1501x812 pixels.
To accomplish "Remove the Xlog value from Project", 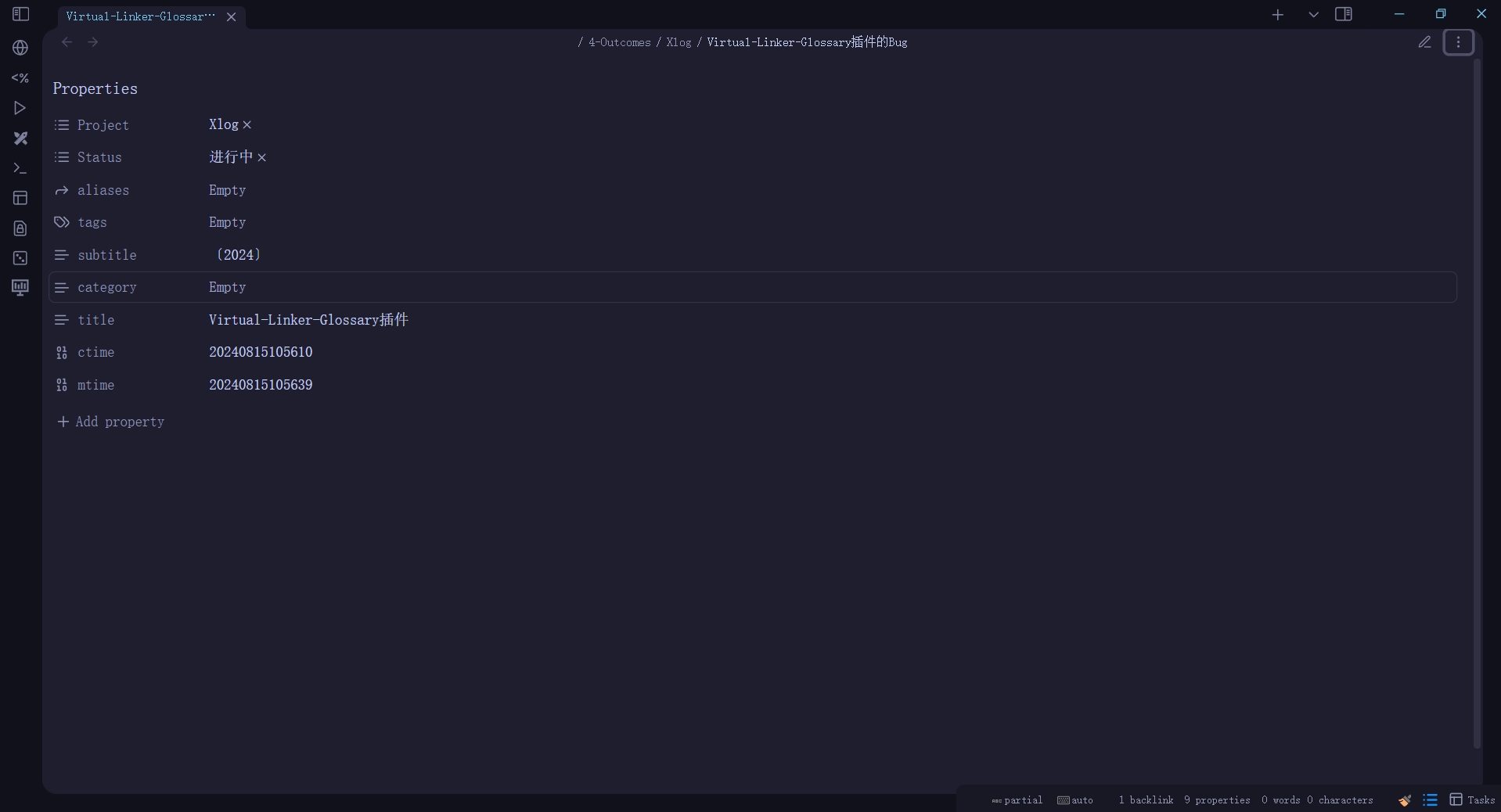I will 247,125.
